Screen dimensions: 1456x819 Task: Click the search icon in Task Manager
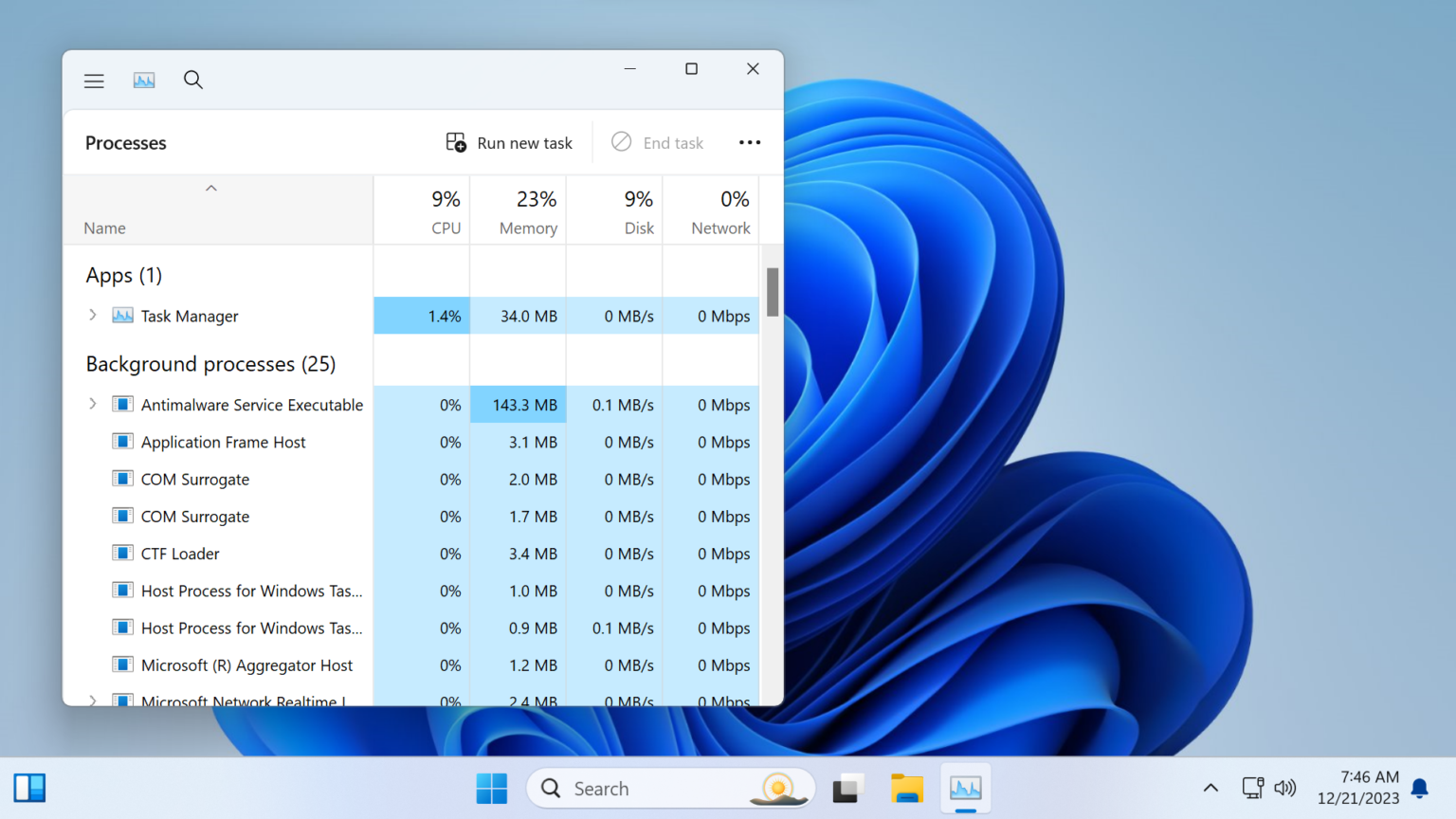point(193,81)
